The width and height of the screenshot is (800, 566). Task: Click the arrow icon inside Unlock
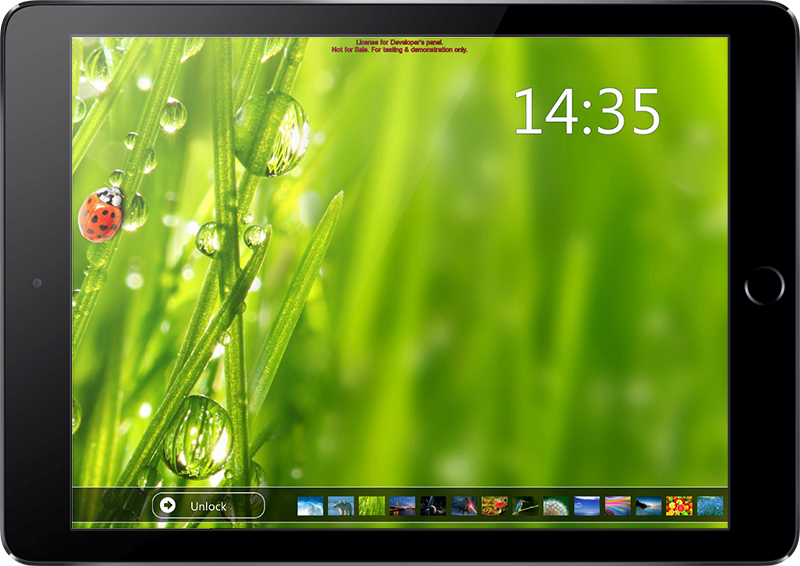(x=168, y=506)
